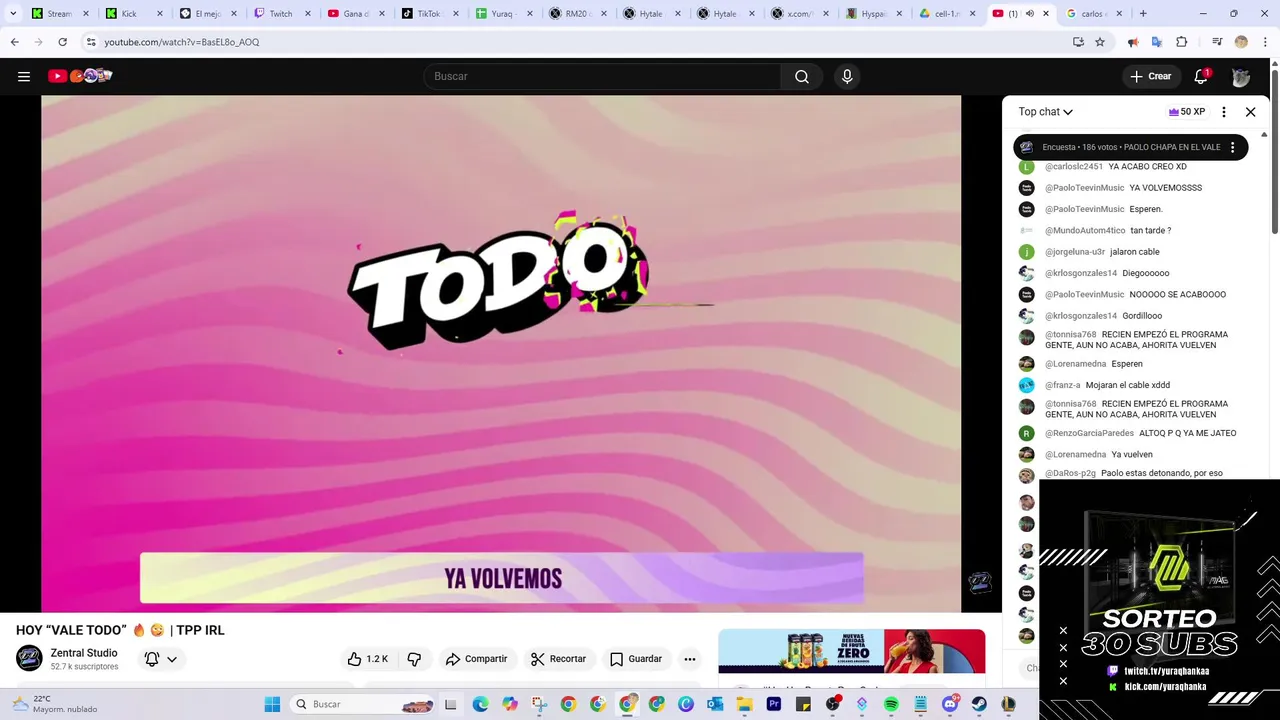Open the poll banner options menu
This screenshot has width=1280, height=720.
click(1232, 147)
